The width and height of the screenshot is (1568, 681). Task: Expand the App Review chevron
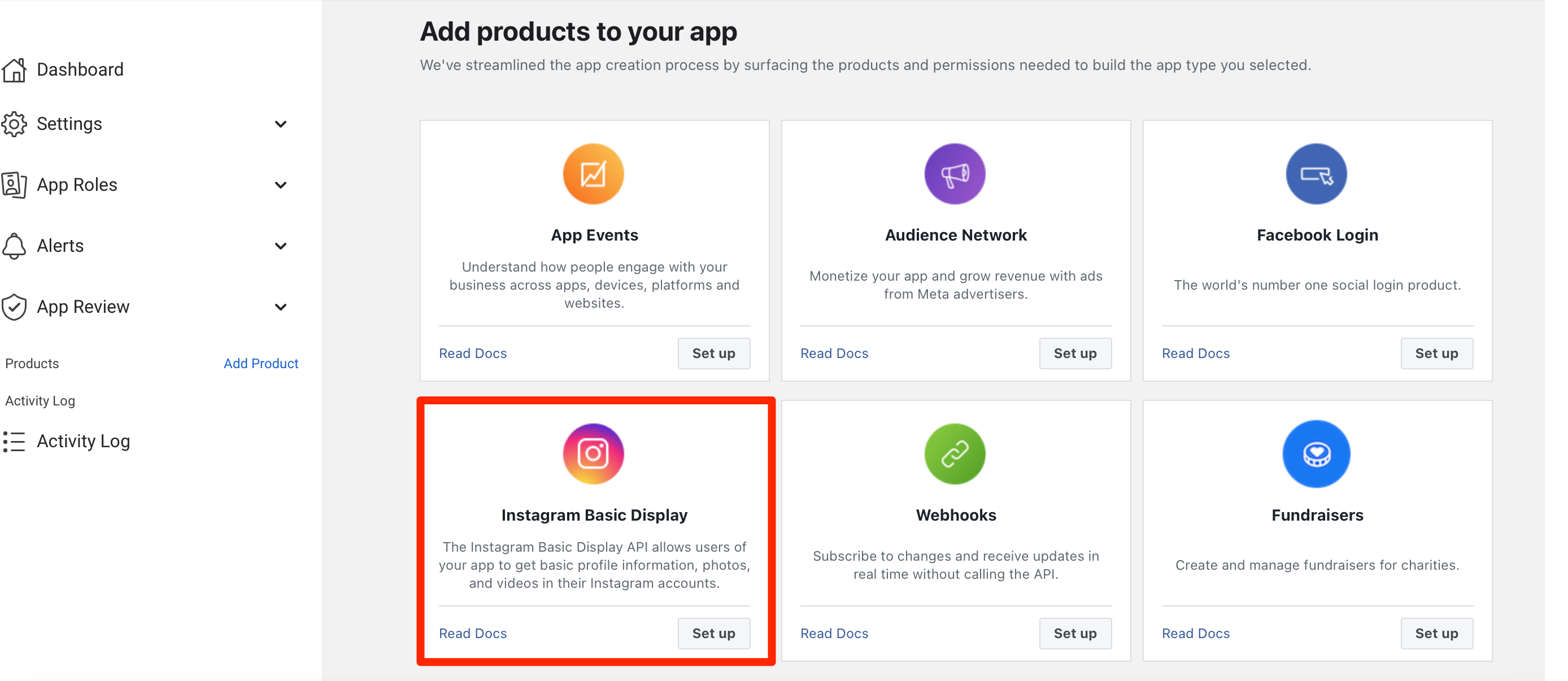281,307
